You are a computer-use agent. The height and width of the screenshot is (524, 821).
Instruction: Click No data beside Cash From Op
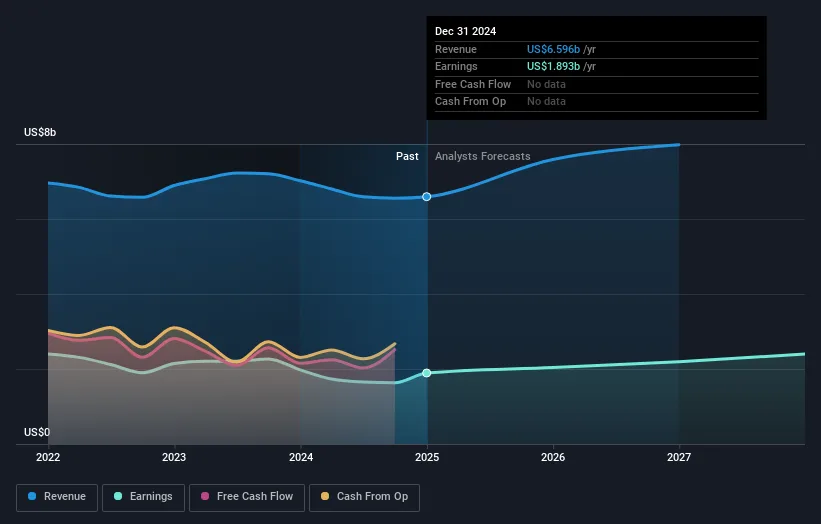(x=546, y=102)
